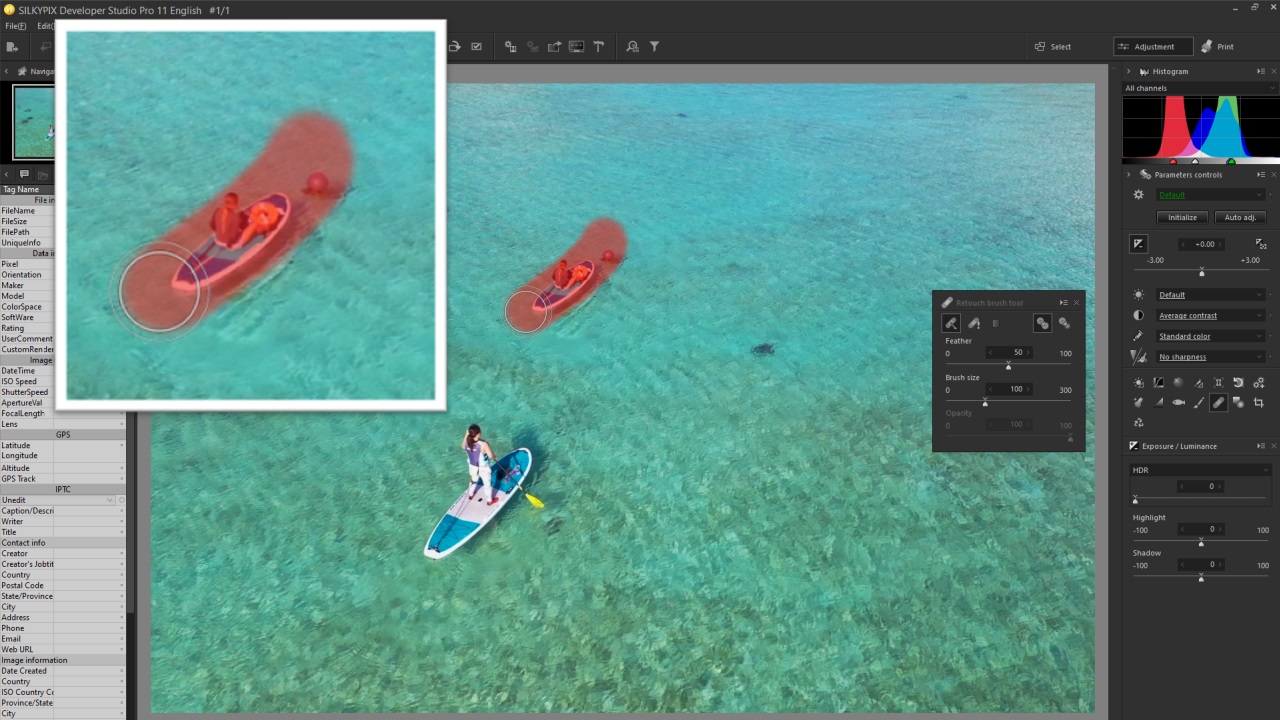
Task: Select the gradient wedge tool icon
Action: click(x=1158, y=403)
